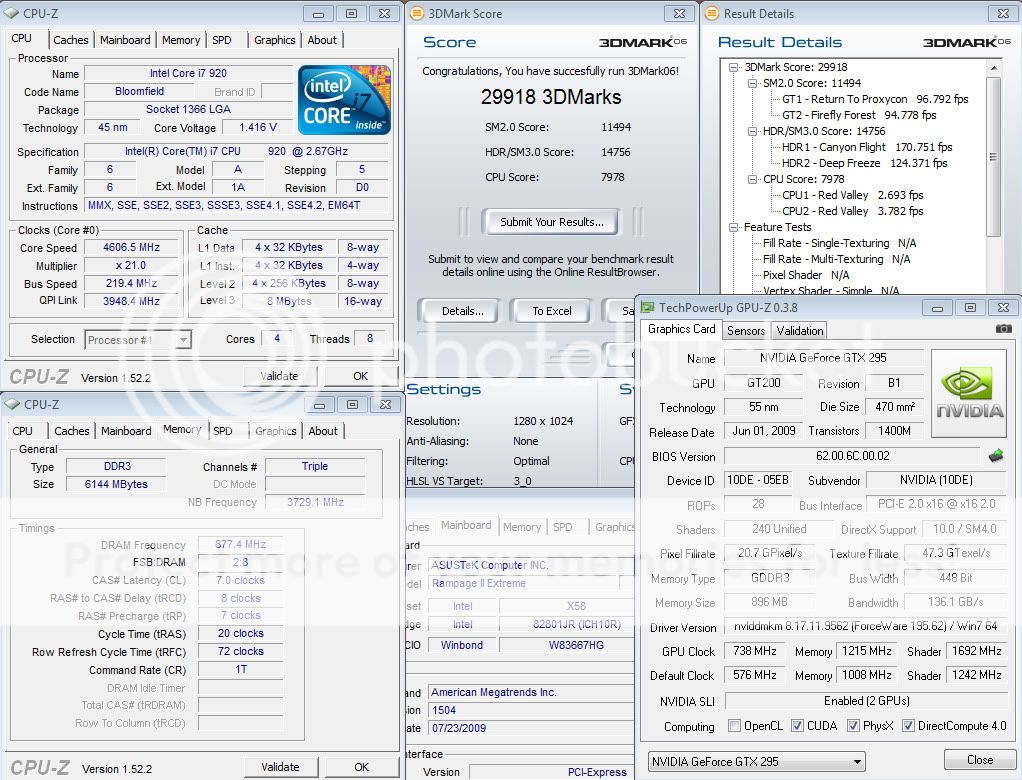Screen dimensions: 1022x780
Task: Select the GT1 - Return To Proxycon row
Action: [875, 99]
